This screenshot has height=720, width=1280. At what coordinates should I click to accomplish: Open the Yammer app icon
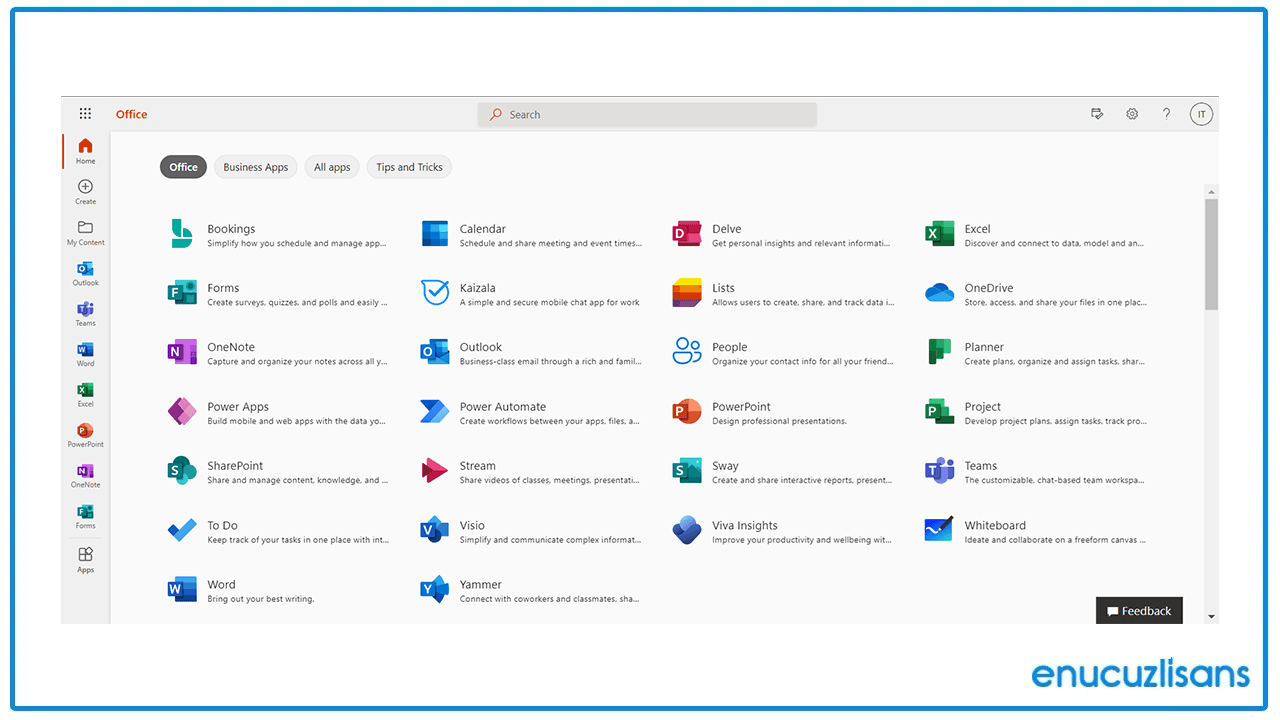pos(435,590)
